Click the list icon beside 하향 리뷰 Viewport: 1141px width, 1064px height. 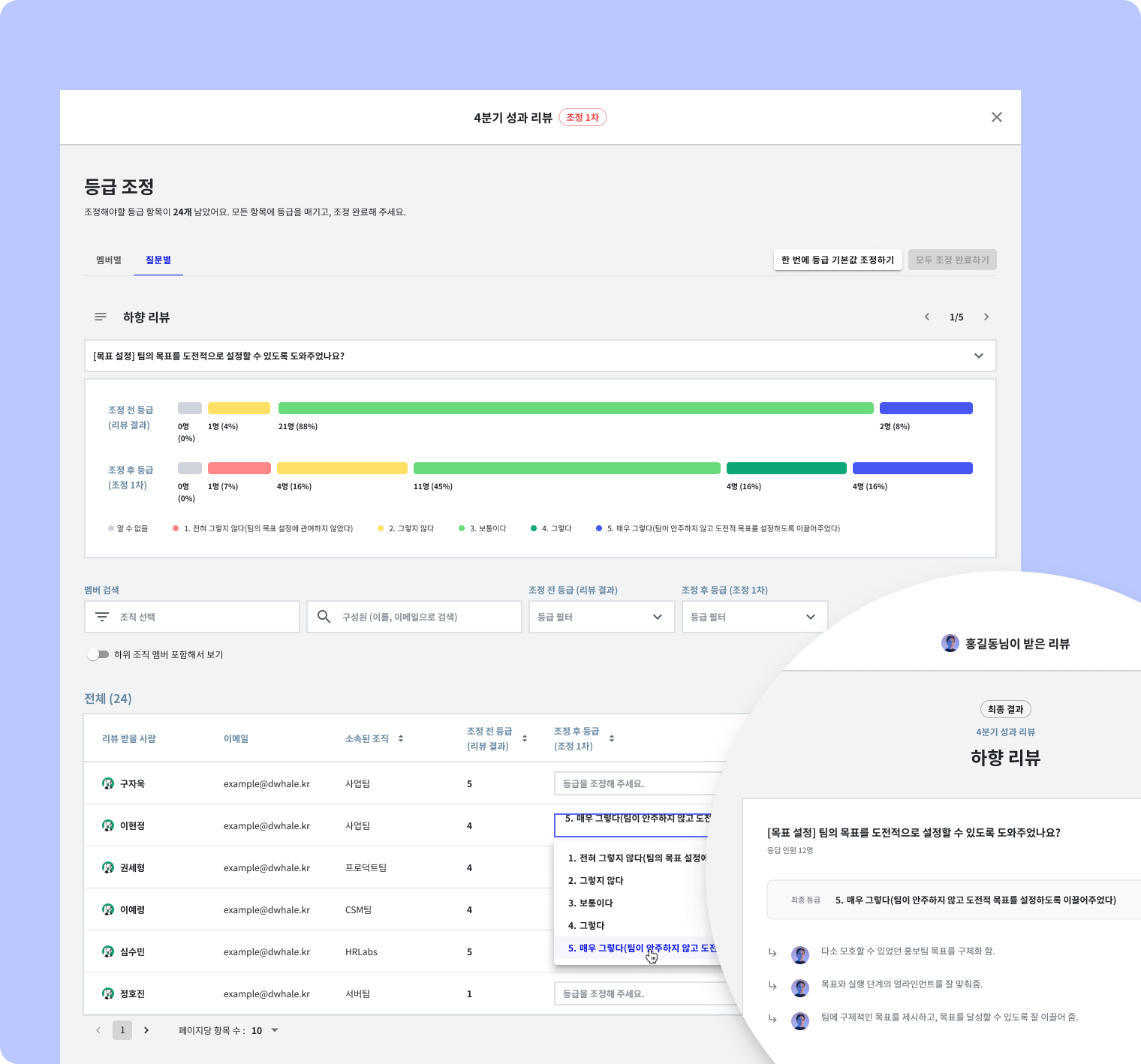pos(100,317)
